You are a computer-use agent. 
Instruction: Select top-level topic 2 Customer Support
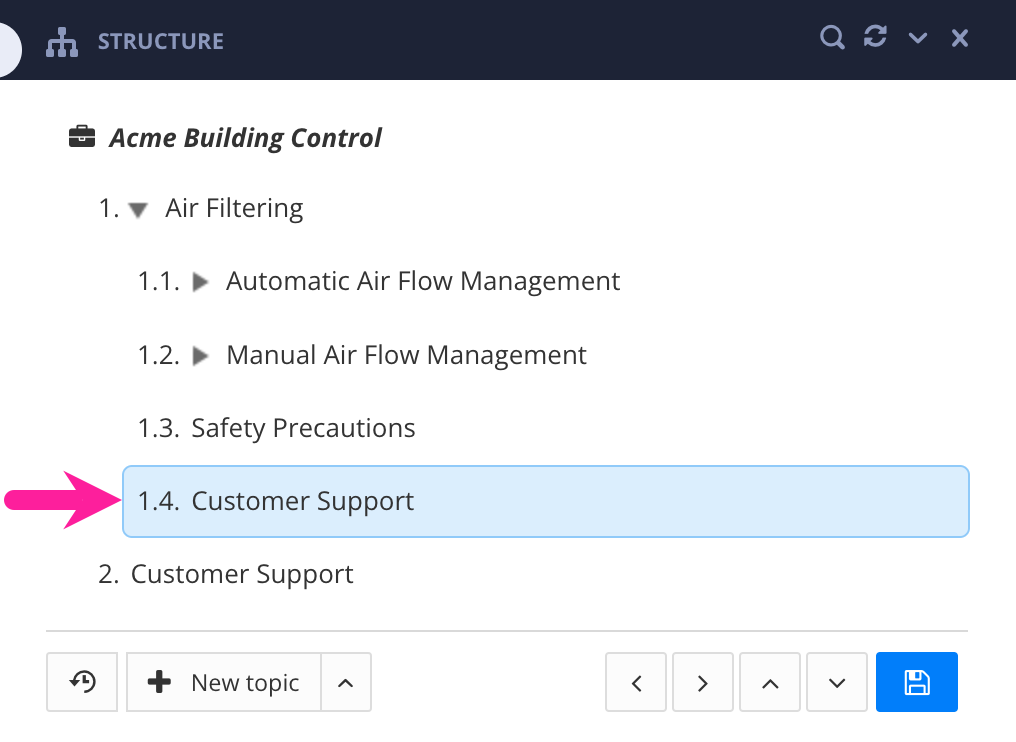tap(242, 575)
